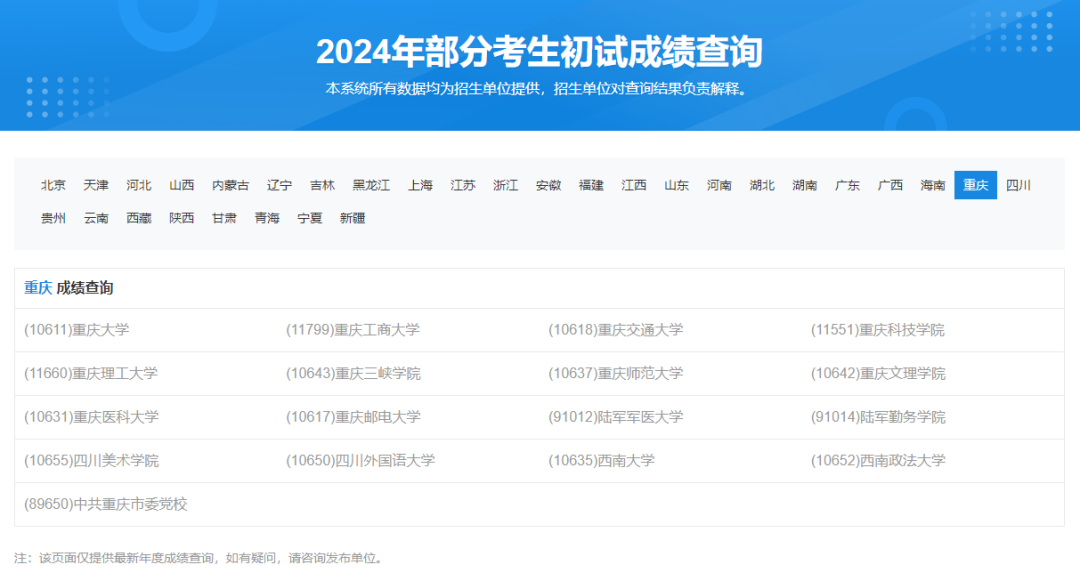Open (11799)重庆工商大学 link
The image size is (1080, 581).
pyautogui.click(x=353, y=330)
